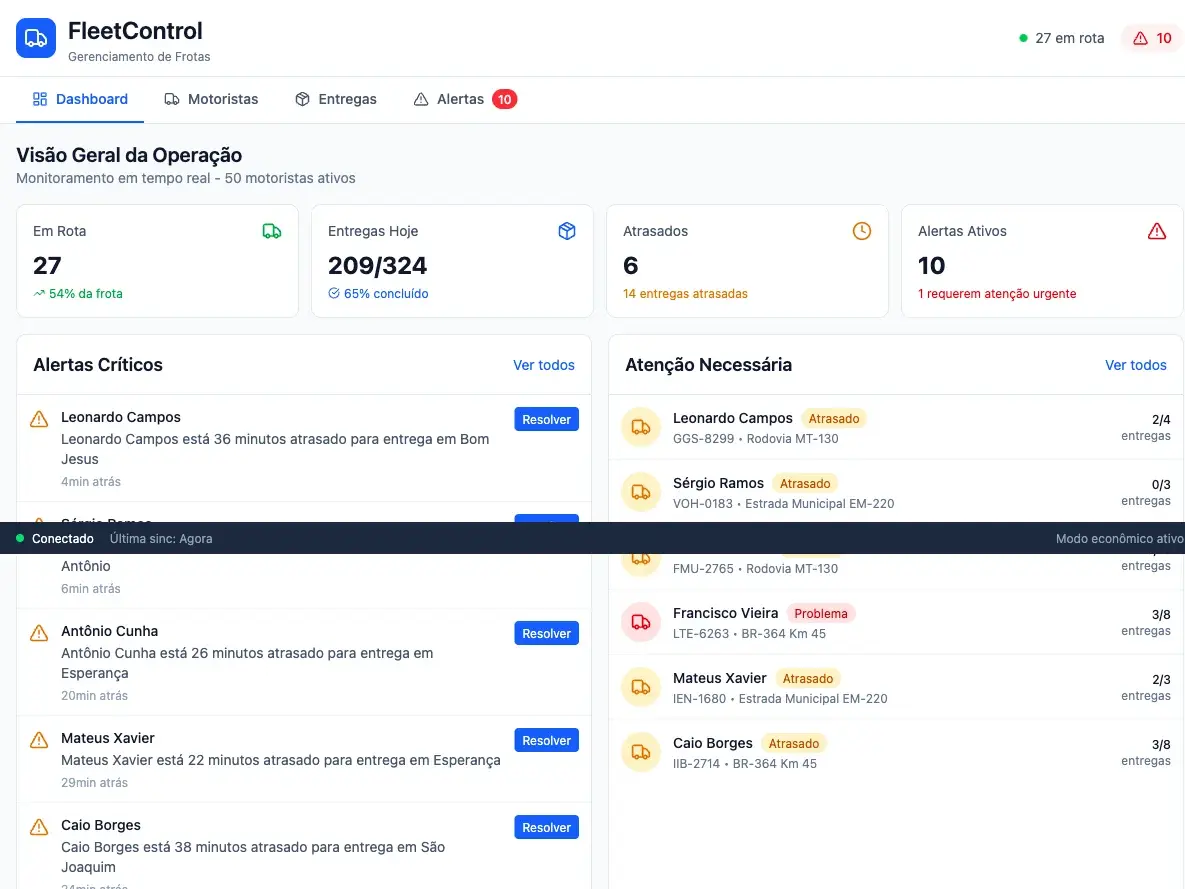Click the Dashboard tab grid icon
The height and width of the screenshot is (889, 1185).
click(x=40, y=99)
